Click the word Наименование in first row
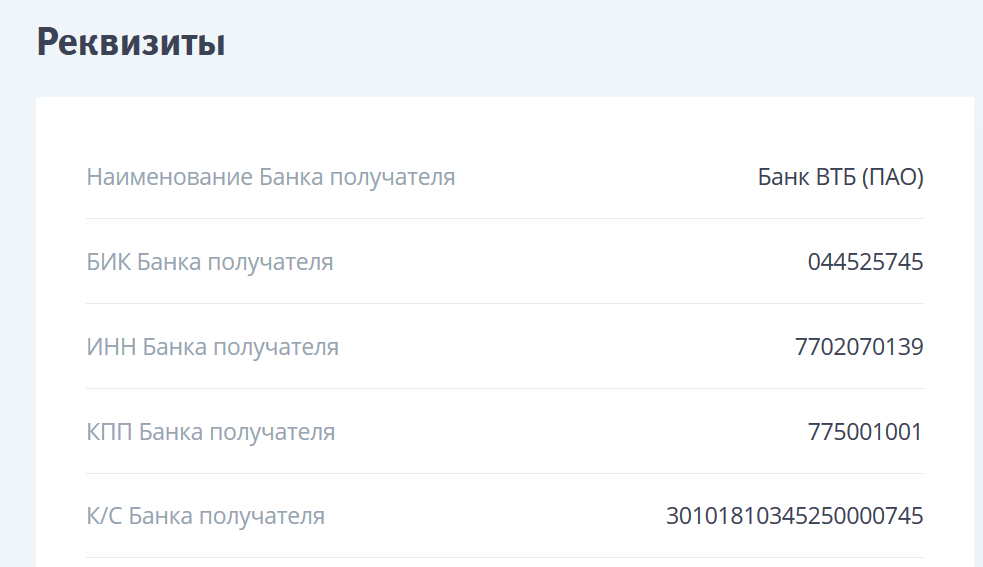Viewport: 983px width, 567px height. click(169, 178)
